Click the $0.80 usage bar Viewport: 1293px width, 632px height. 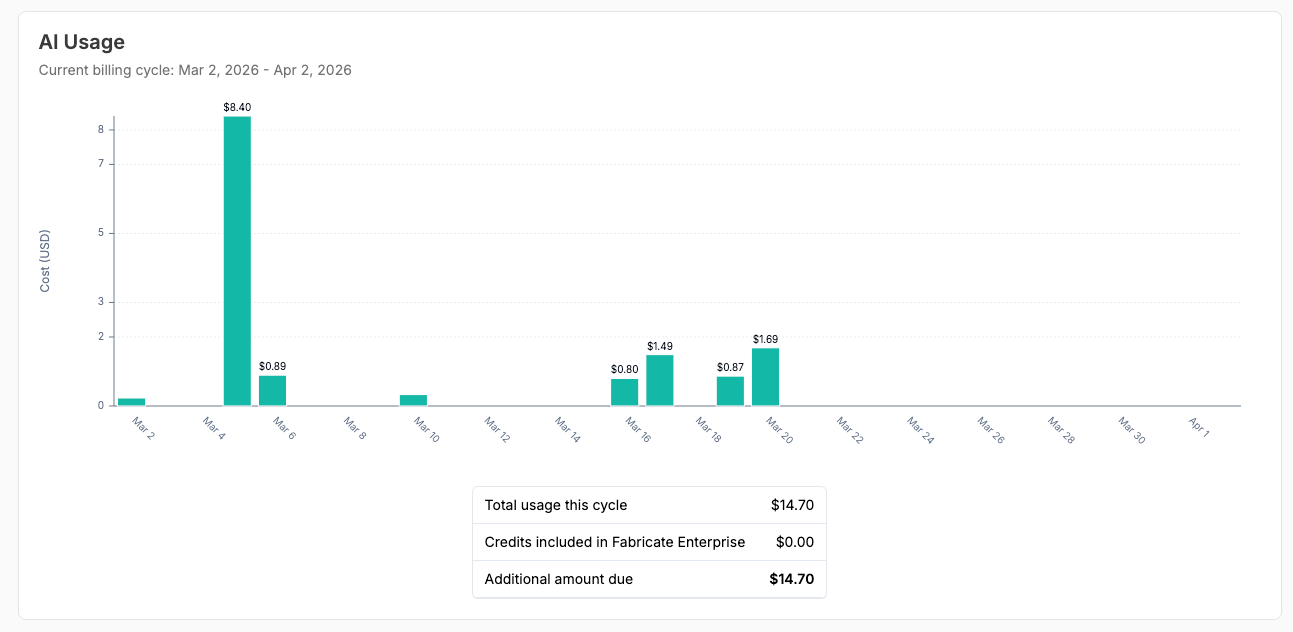click(624, 392)
